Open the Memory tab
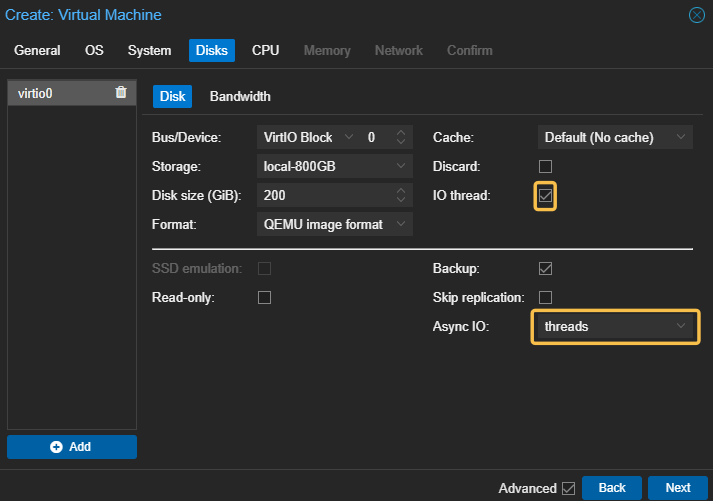This screenshot has height=501, width=713. point(327,50)
